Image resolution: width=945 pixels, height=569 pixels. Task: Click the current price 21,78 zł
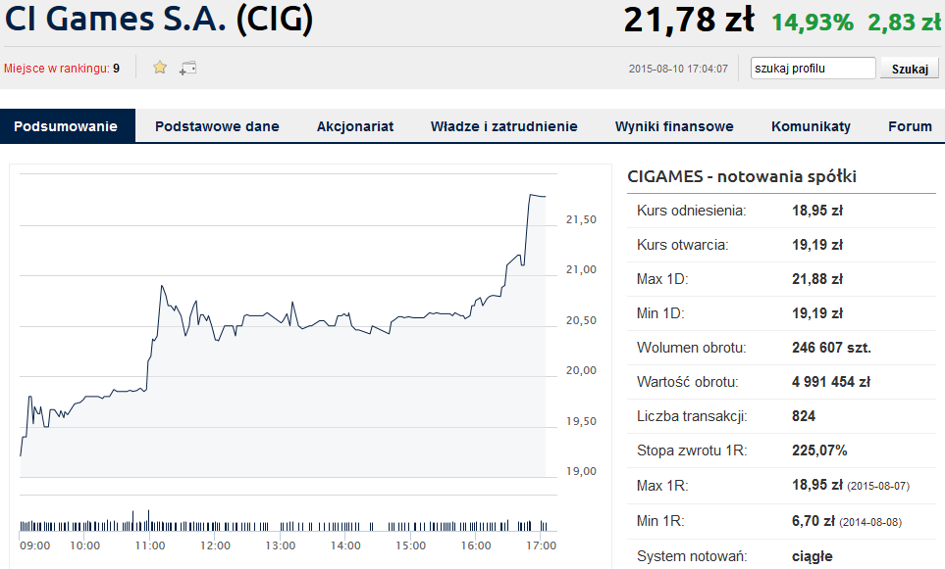(x=689, y=19)
